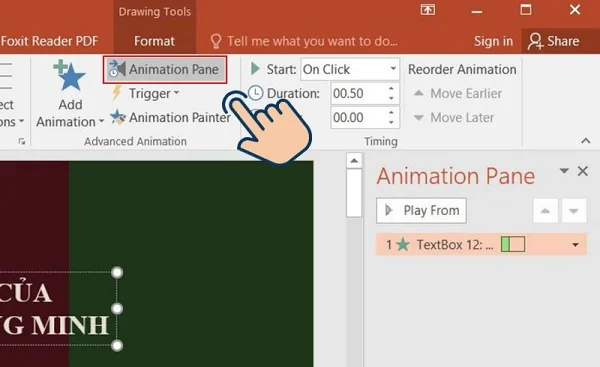Click the Delay field showing 00.00

tap(359, 117)
